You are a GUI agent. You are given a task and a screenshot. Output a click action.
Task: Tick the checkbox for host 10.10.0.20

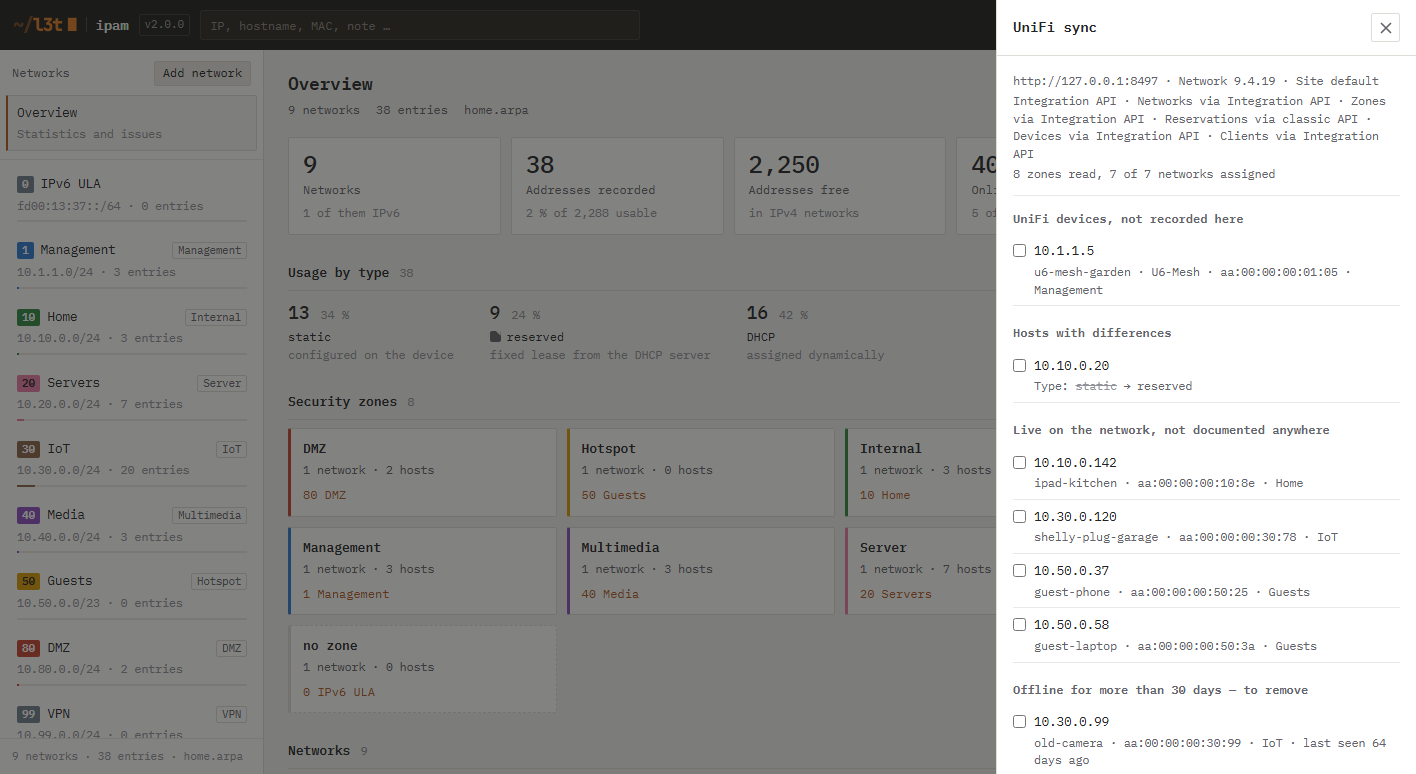1019,365
